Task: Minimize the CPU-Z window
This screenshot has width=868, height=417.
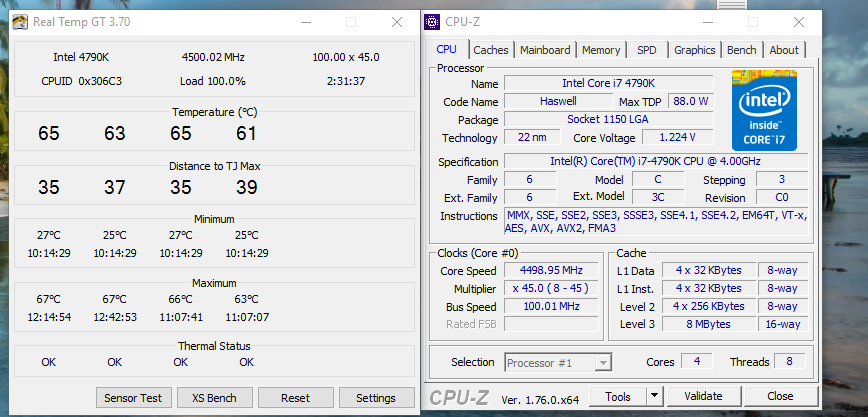Action: click(707, 22)
